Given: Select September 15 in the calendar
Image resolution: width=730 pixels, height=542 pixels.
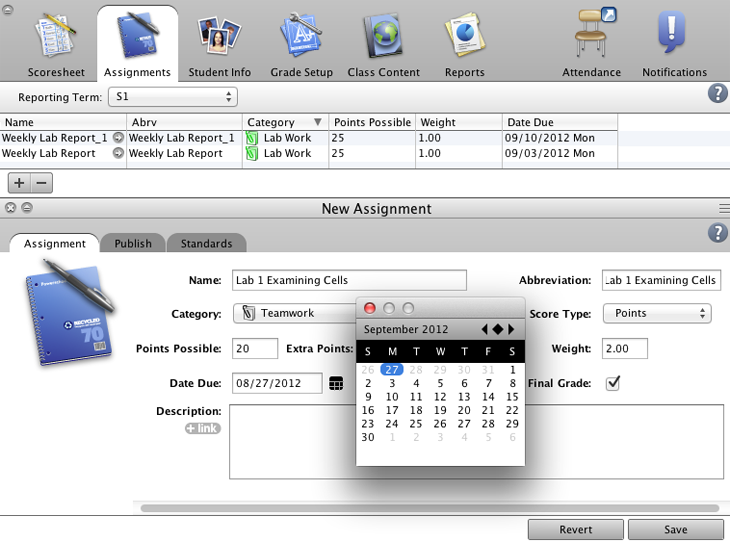Looking at the screenshot, I should [x=512, y=397].
